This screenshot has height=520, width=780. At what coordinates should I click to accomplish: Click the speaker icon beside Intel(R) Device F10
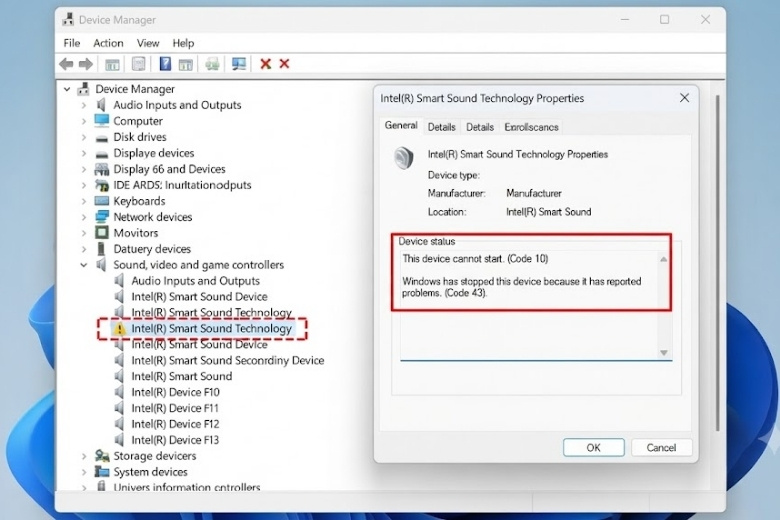(119, 392)
